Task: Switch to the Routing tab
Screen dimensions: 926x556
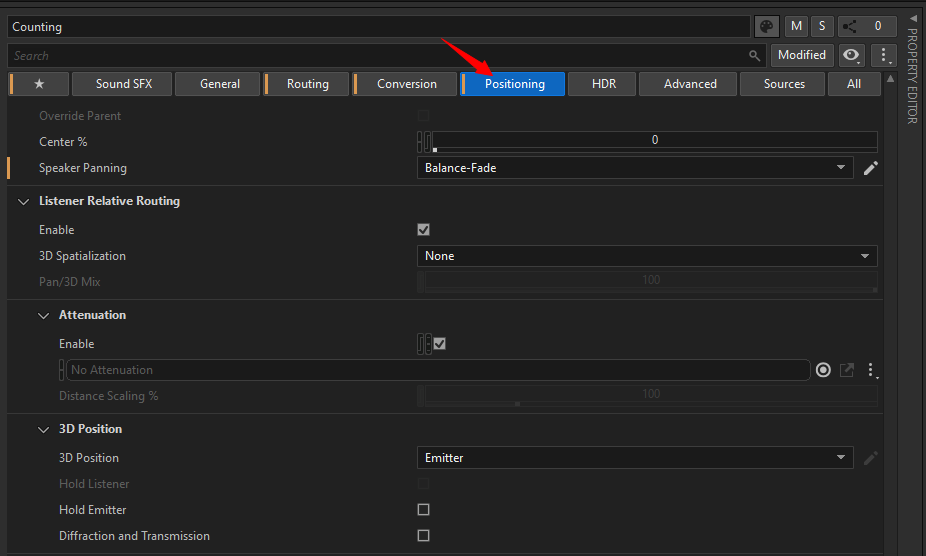Action: tap(307, 84)
